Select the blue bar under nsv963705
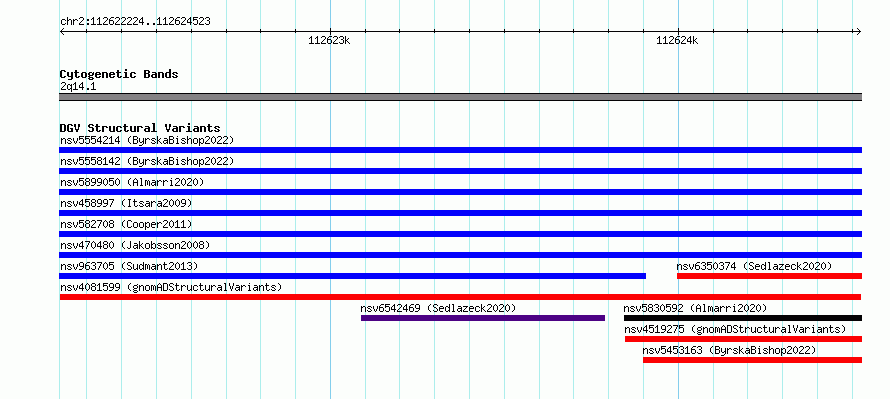 coord(352,276)
